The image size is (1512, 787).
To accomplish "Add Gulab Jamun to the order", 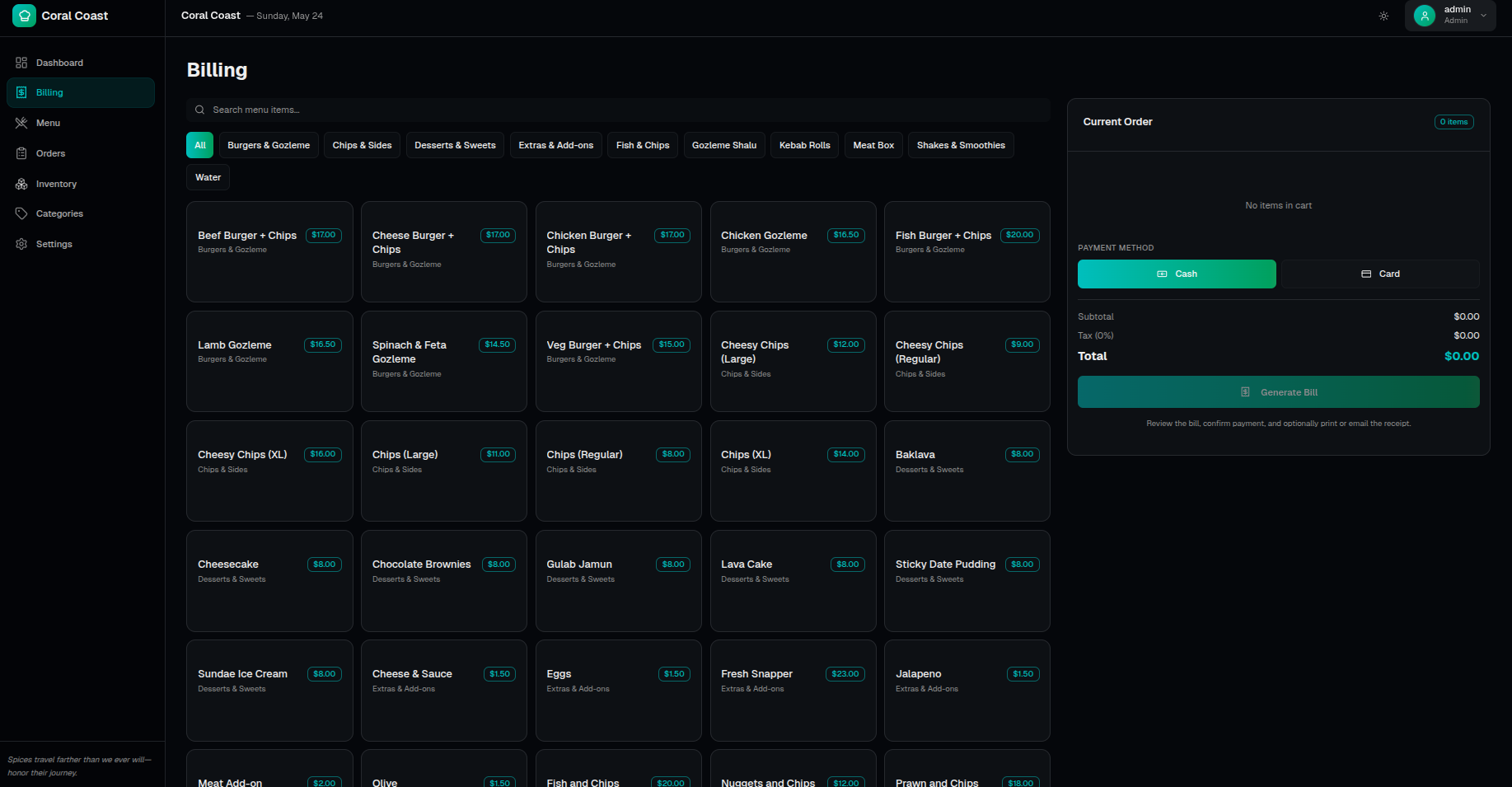I will [619, 581].
